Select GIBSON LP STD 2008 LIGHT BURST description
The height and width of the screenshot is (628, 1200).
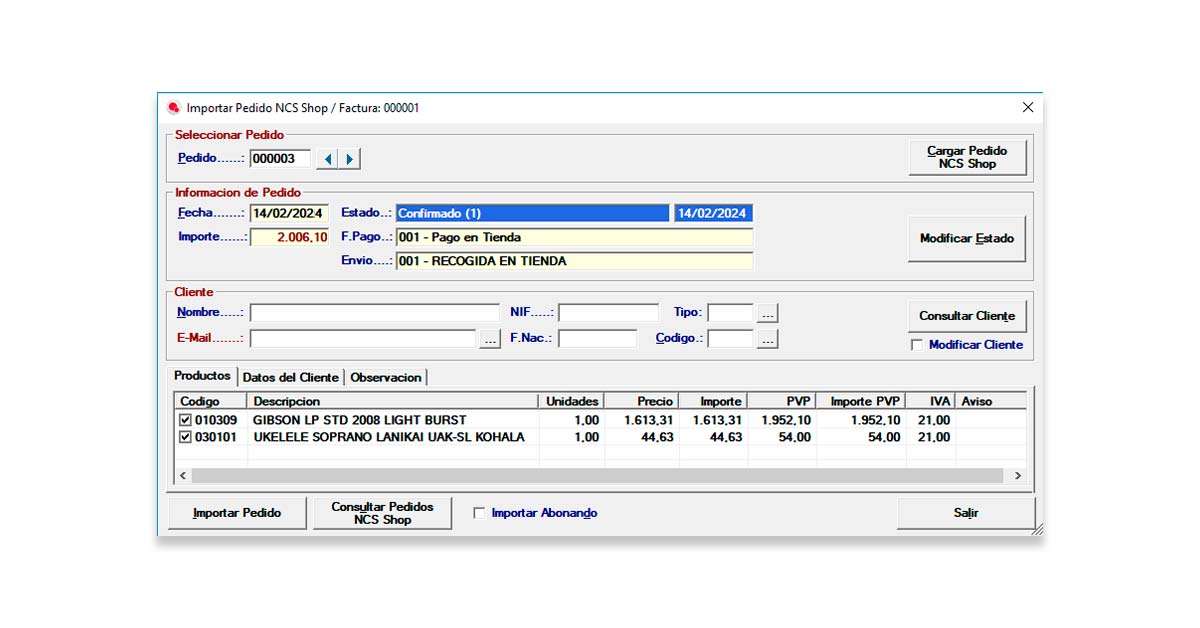tap(360, 420)
